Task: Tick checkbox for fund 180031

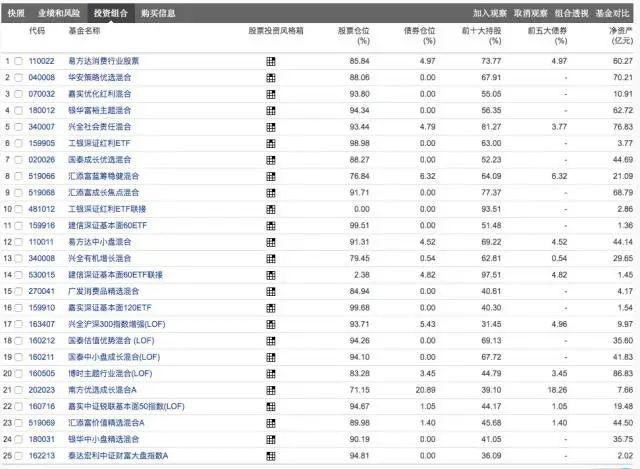Action: coord(18,439)
